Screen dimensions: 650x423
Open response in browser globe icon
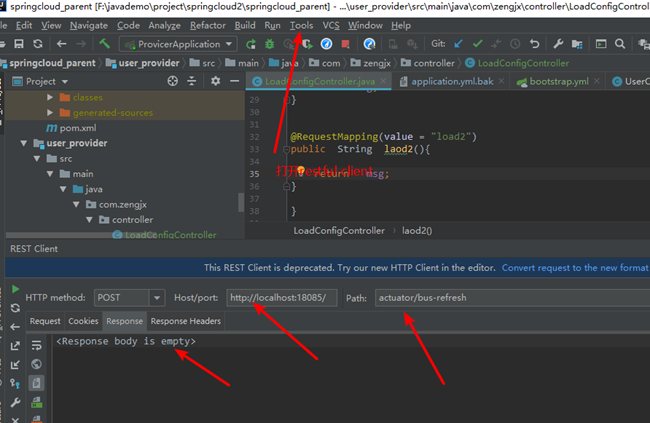click(x=36, y=364)
